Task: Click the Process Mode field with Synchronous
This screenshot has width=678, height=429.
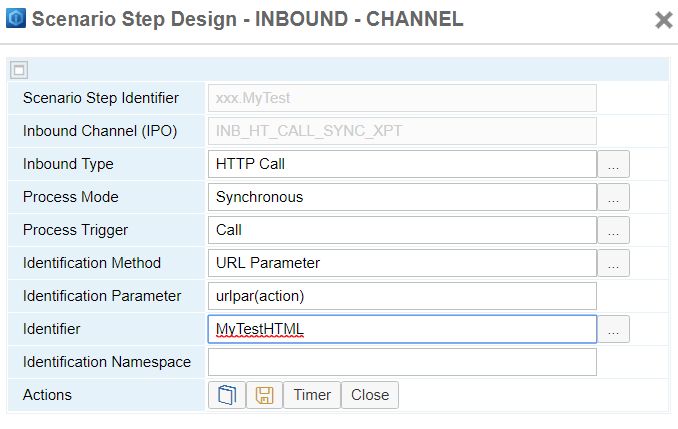Action: click(x=402, y=197)
